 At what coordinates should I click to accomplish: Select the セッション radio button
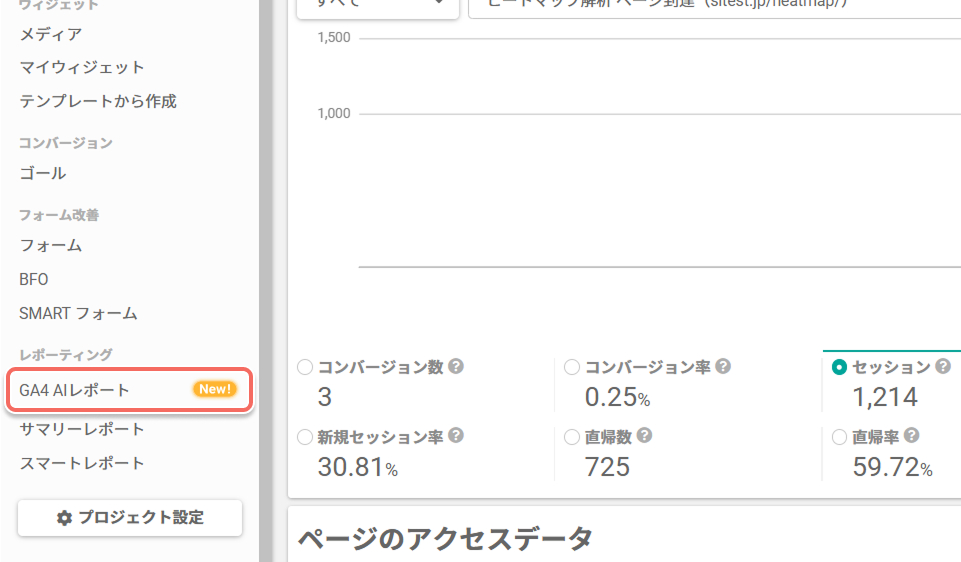839,367
